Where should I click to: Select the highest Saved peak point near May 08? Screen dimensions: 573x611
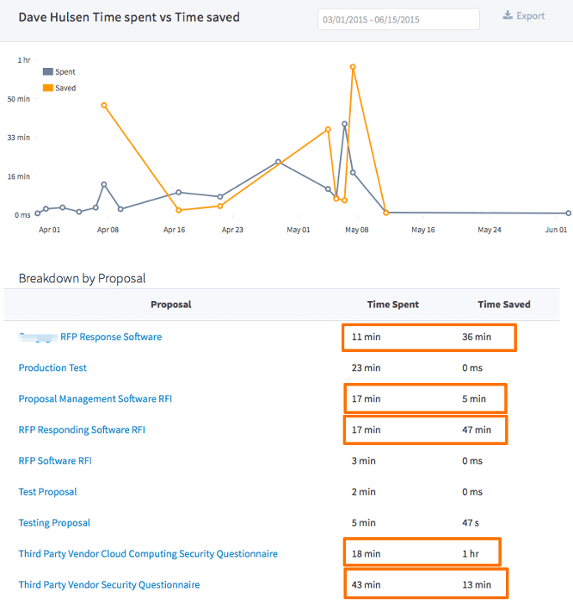pyautogui.click(x=353, y=67)
